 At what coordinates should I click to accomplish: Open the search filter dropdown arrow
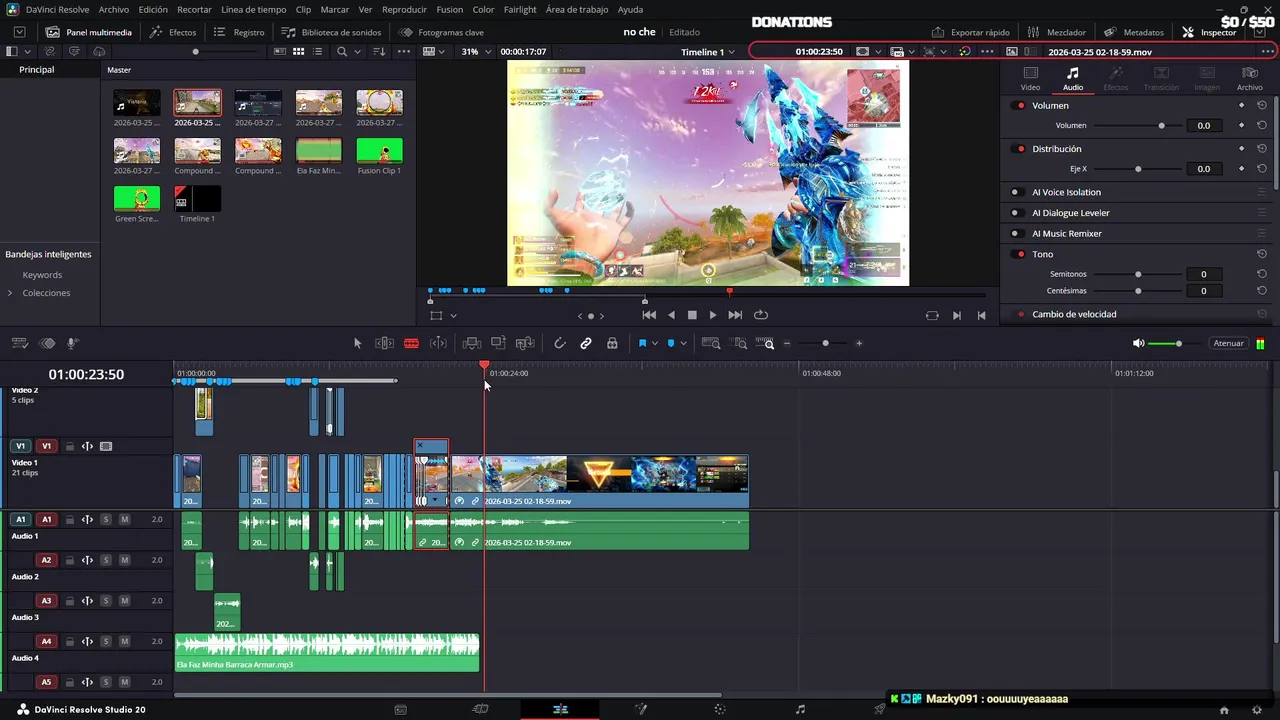point(358,52)
